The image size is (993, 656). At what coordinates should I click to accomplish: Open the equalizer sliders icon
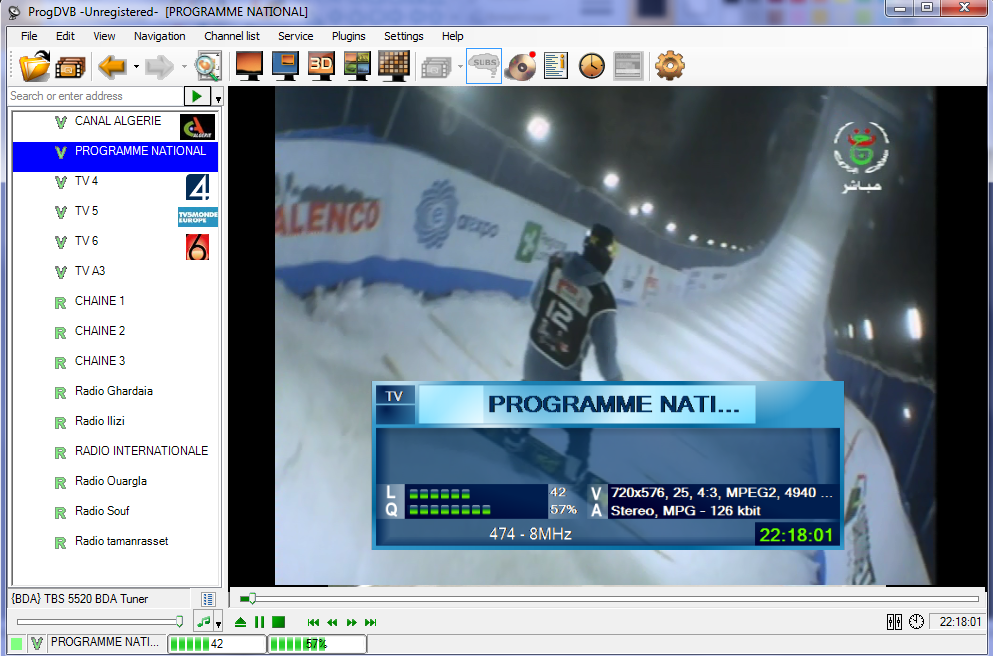pyautogui.click(x=895, y=622)
